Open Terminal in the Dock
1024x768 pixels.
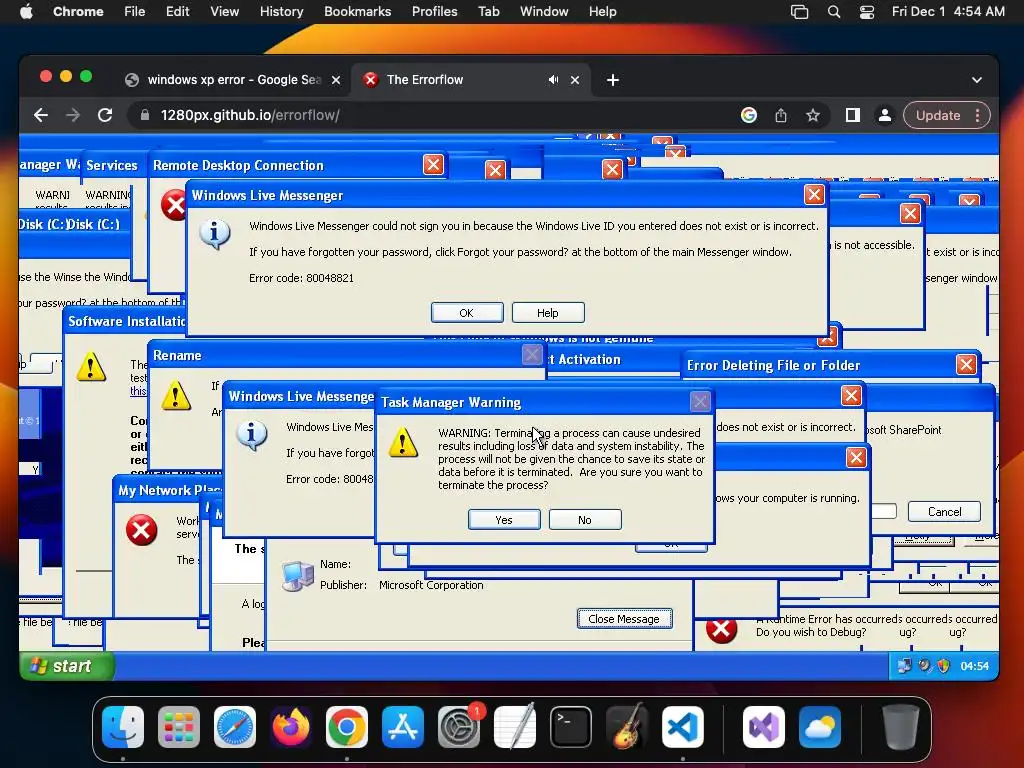point(571,727)
